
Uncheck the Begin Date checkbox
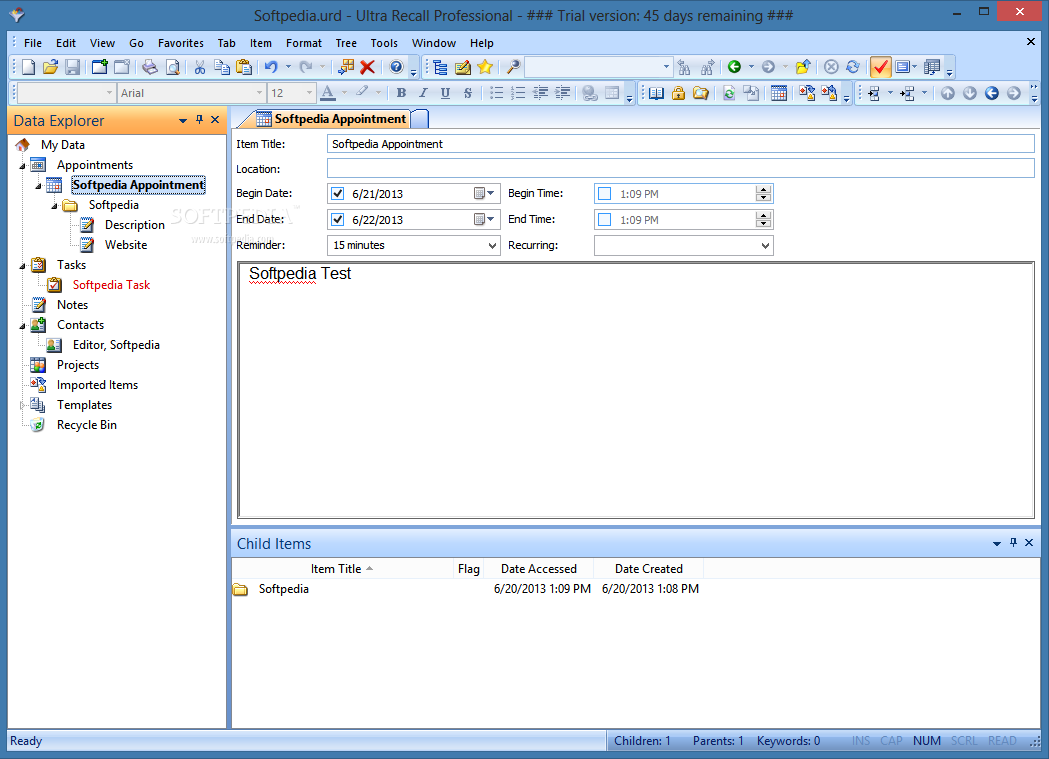tap(338, 194)
